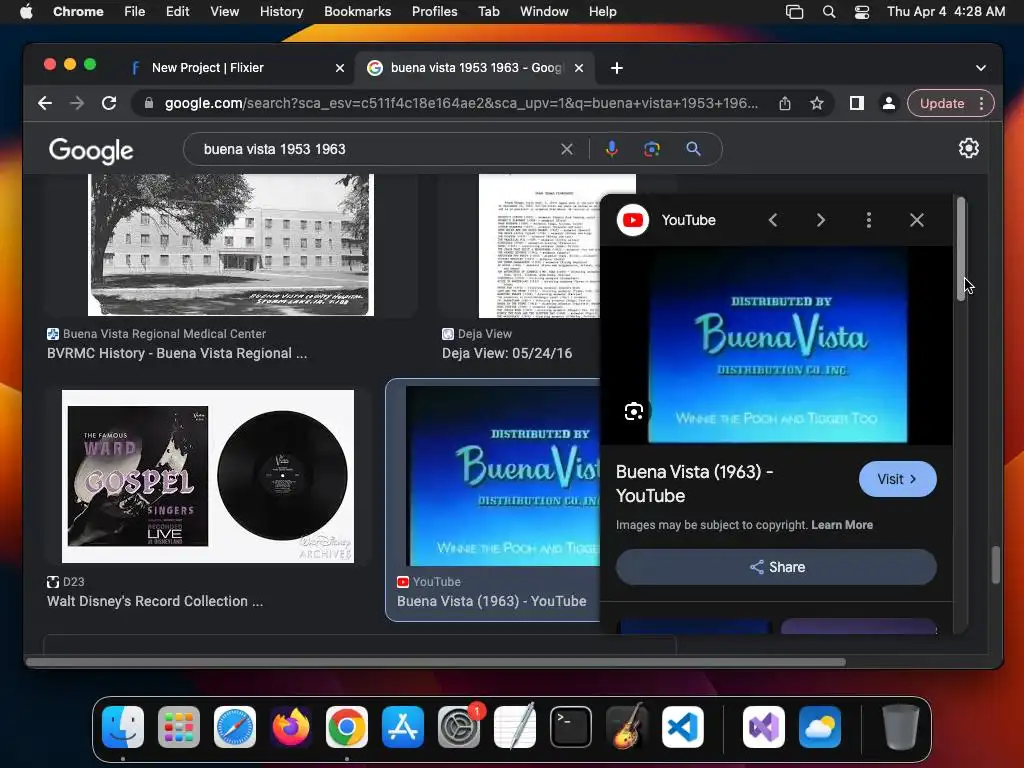This screenshot has width=1024, height=768.
Task: Search by image with Google Lens icon
Action: point(652,149)
